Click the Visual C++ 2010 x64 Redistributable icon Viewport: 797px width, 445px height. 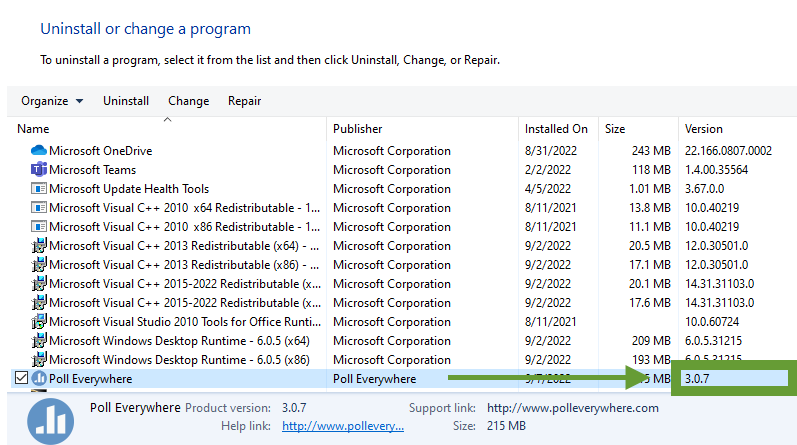pyautogui.click(x=39, y=207)
